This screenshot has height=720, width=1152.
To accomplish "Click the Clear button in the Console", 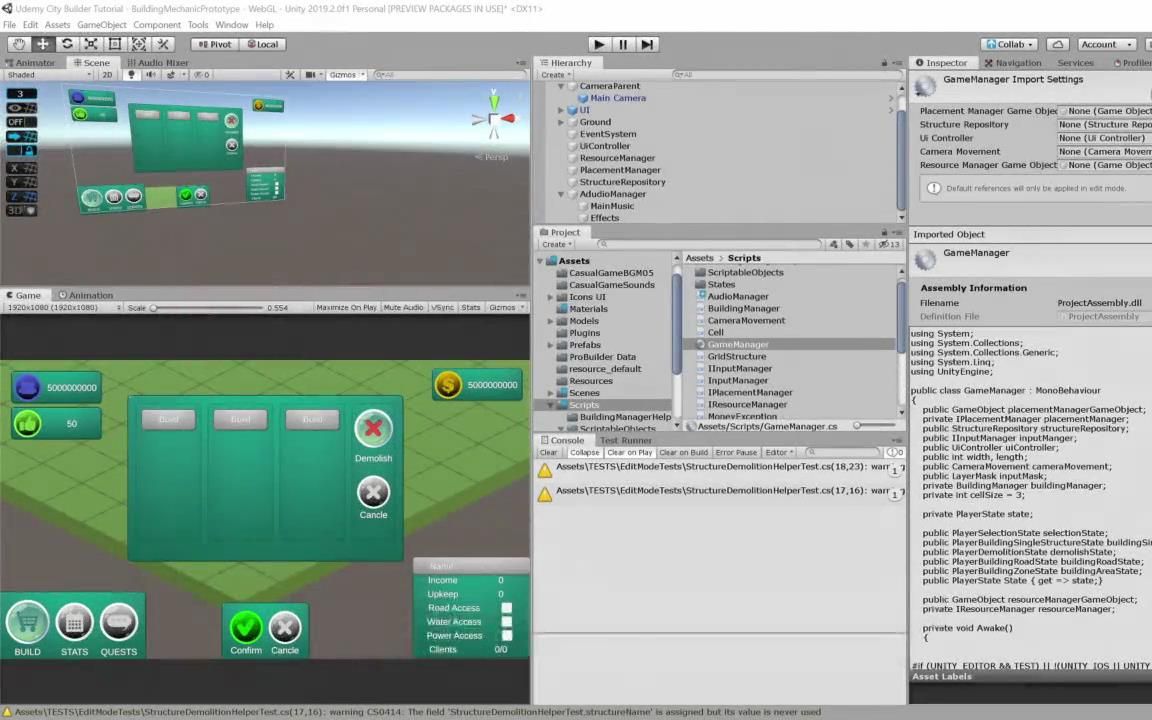I will tap(548, 452).
